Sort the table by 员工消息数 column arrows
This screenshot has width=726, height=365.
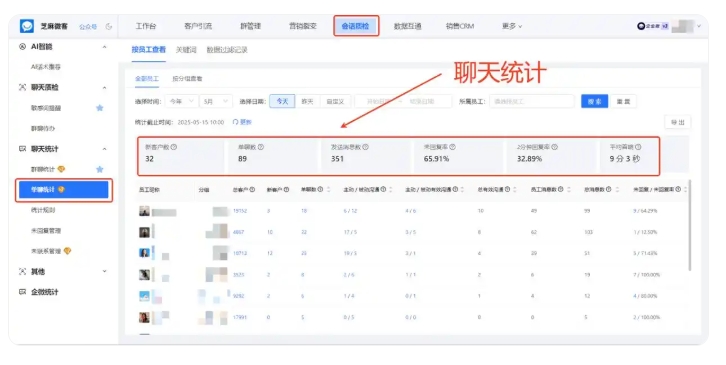[569, 189]
